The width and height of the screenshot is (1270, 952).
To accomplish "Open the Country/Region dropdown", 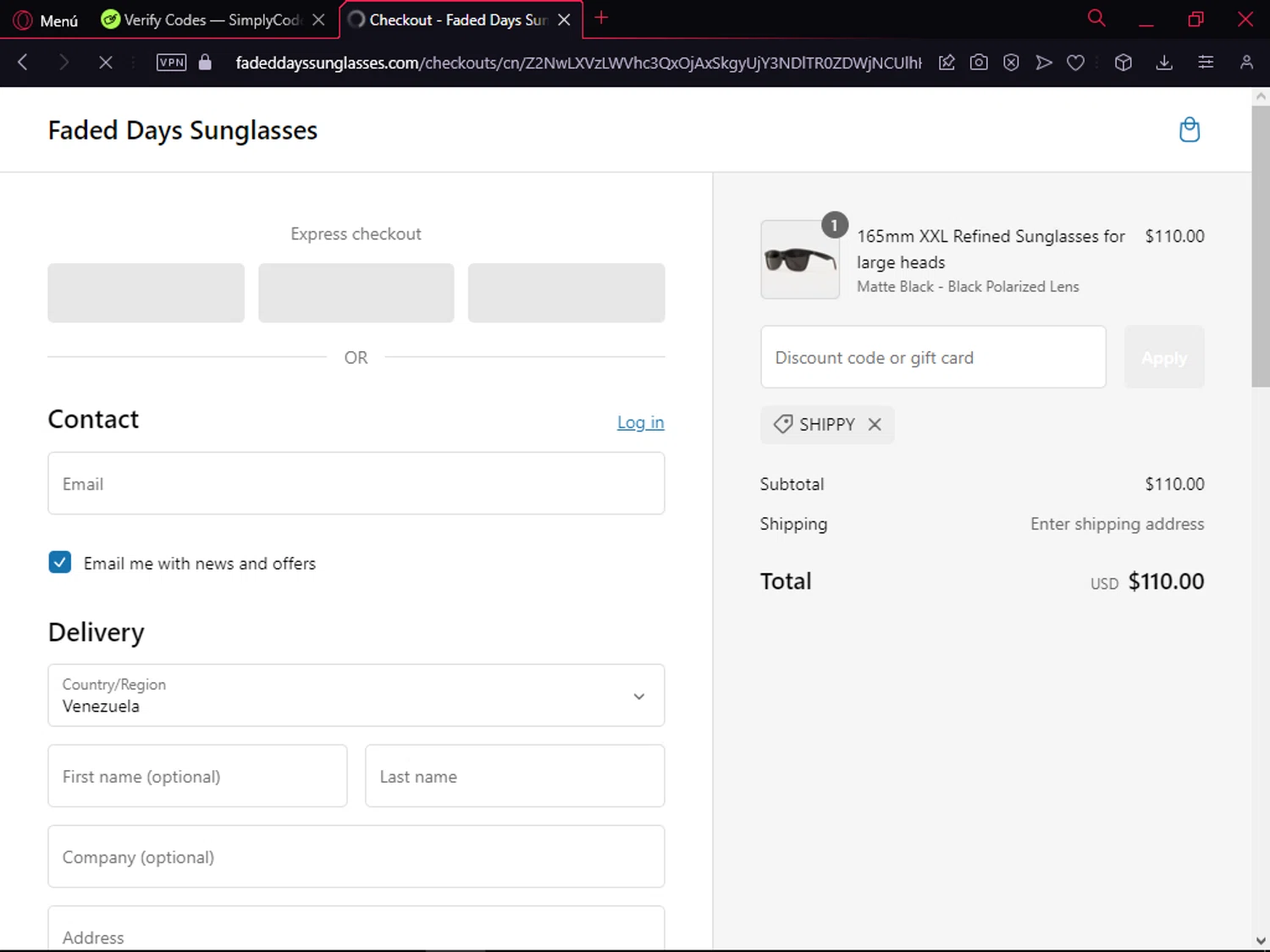I will [356, 695].
